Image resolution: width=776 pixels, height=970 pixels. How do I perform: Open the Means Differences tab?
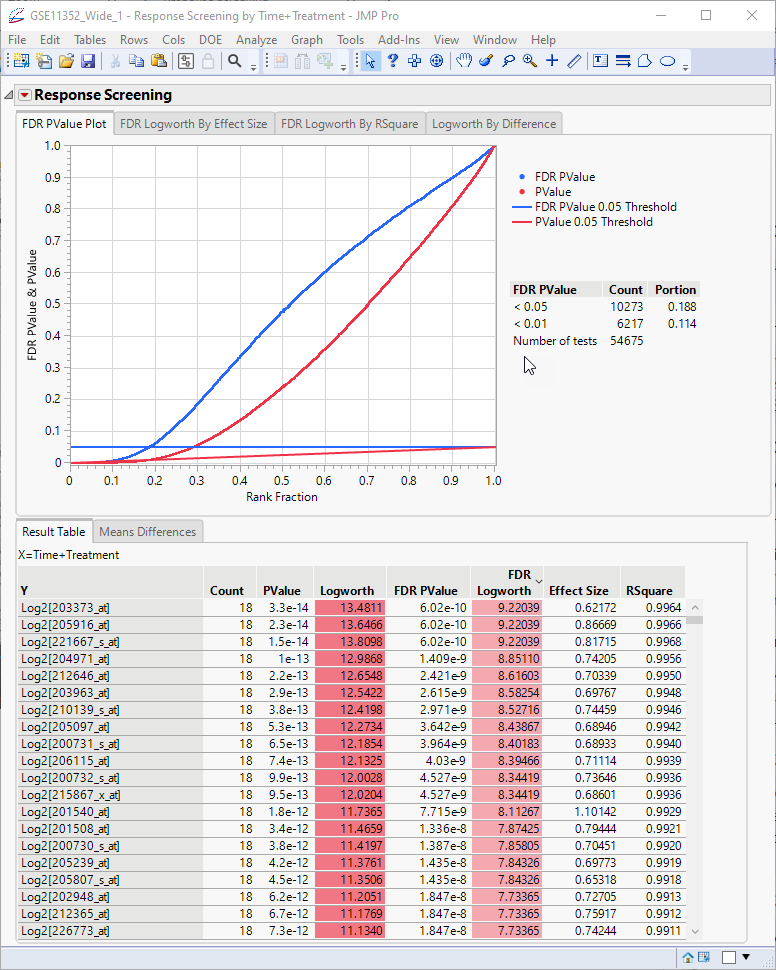click(148, 532)
